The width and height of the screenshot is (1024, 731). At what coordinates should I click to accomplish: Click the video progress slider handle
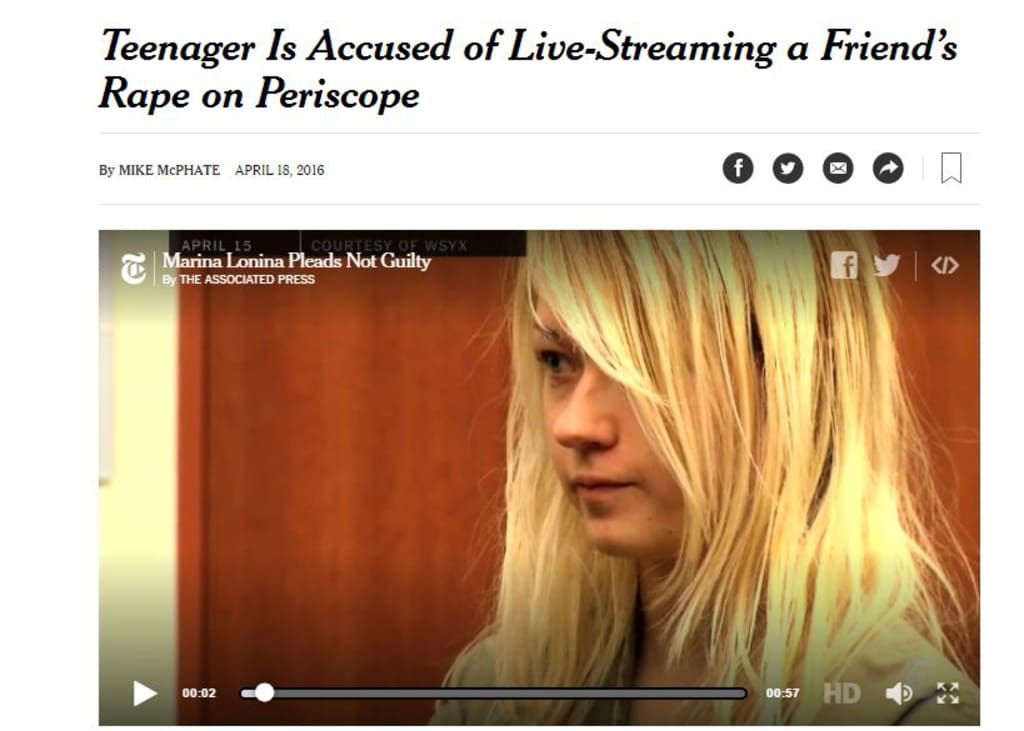[x=264, y=692]
